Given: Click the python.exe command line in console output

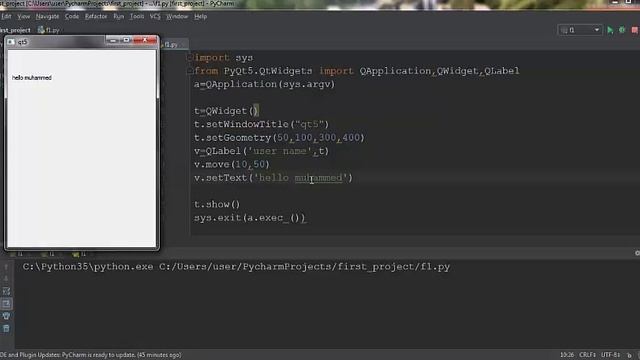Looking at the screenshot, I should pos(236,267).
